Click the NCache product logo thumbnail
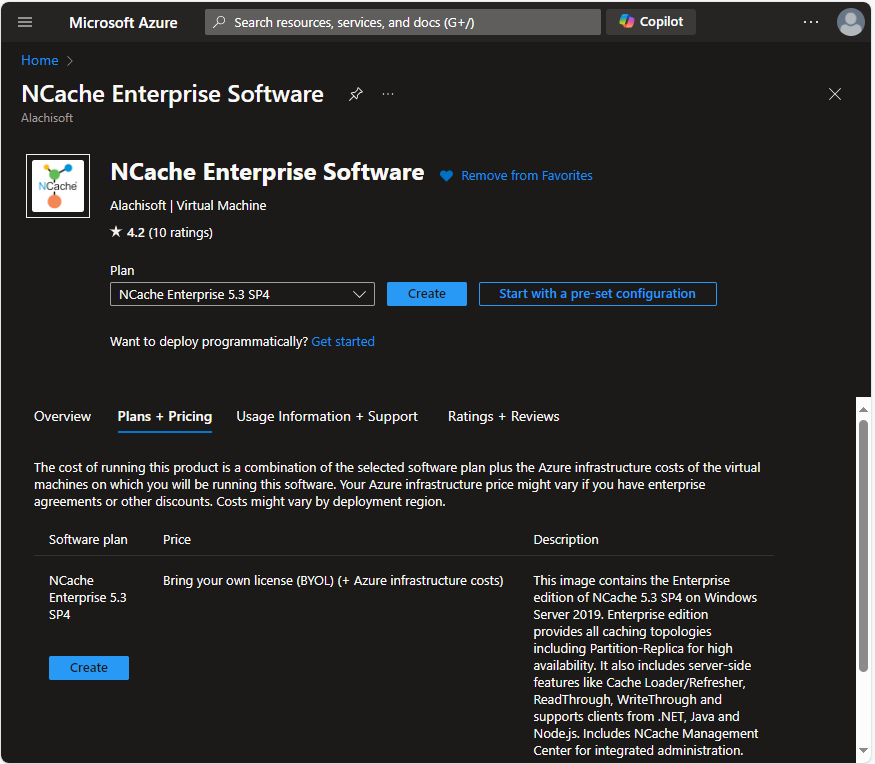 click(x=58, y=186)
